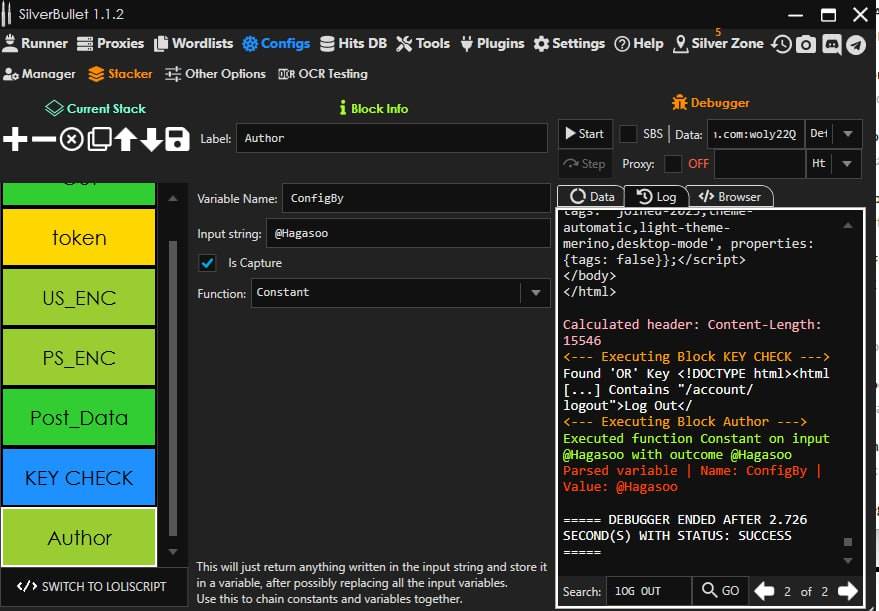Screen dimensions: 879x611
Task: Switch to the Browser tab in the debugger
Action: click(730, 197)
